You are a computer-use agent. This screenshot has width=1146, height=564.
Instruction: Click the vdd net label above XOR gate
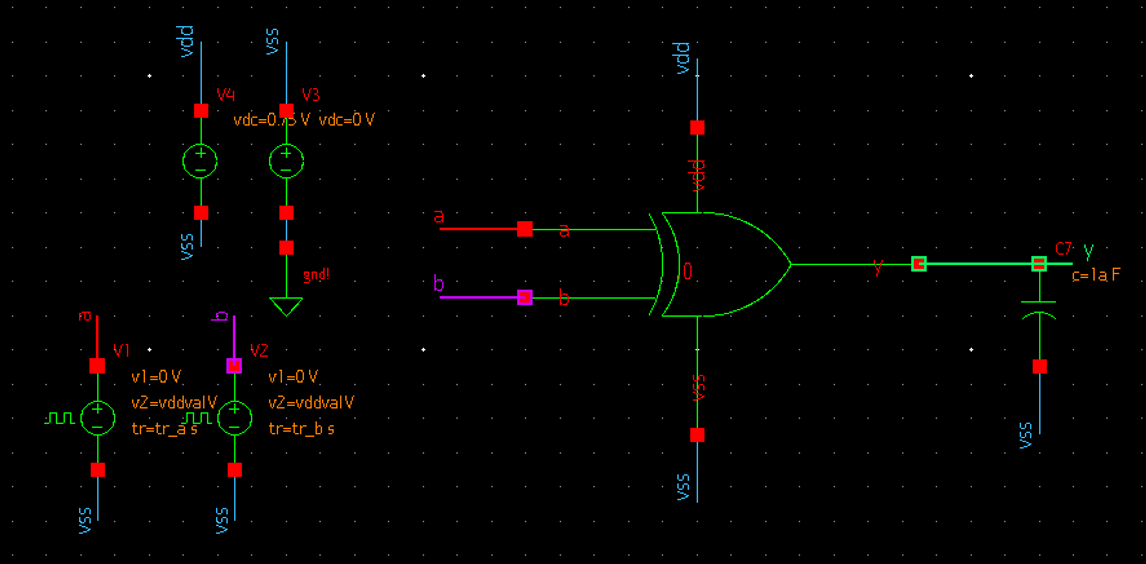683,58
